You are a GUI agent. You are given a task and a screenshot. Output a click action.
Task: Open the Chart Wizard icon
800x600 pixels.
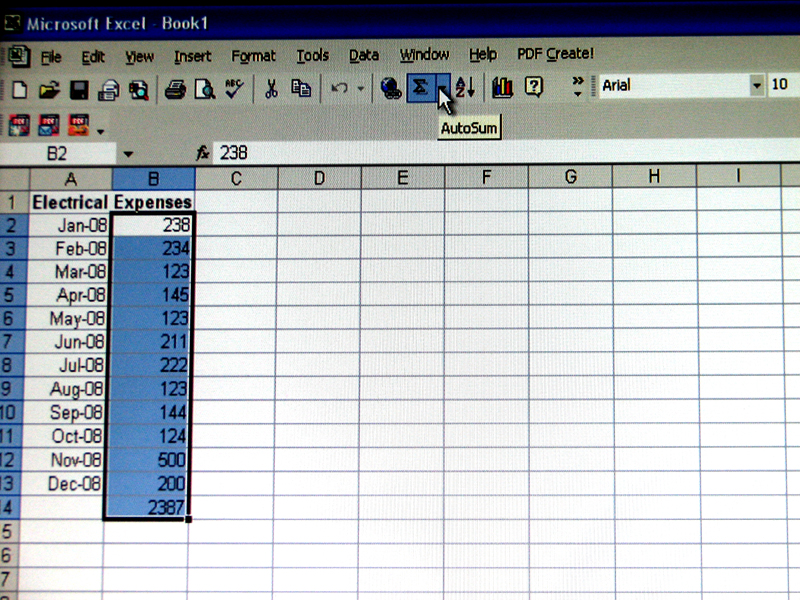[502, 88]
